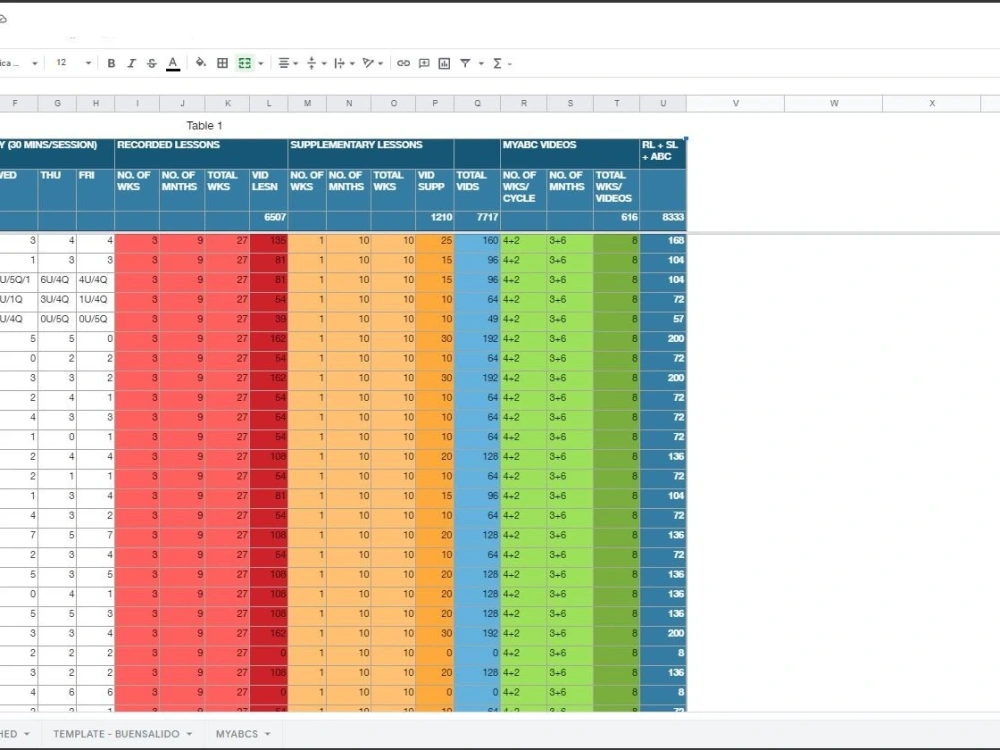Toggle bold formatting in the toolbar
Viewport: 1000px width, 750px height.
click(x=111, y=63)
